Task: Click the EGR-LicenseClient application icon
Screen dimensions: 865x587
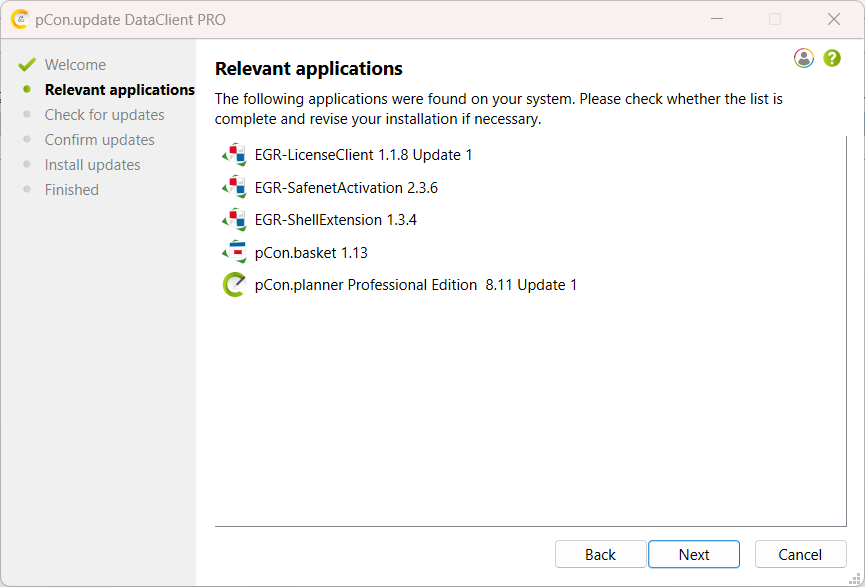Action: (234, 155)
